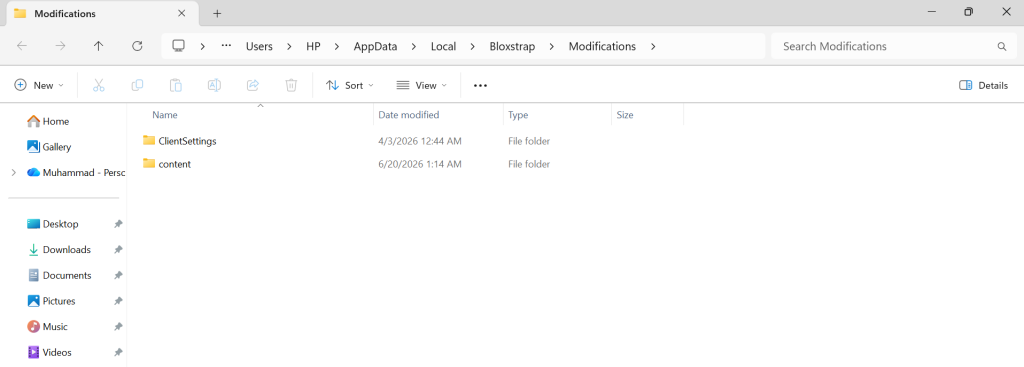This screenshot has width=1024, height=367.
Task: Click the Copy icon in toolbar
Action: click(137, 86)
